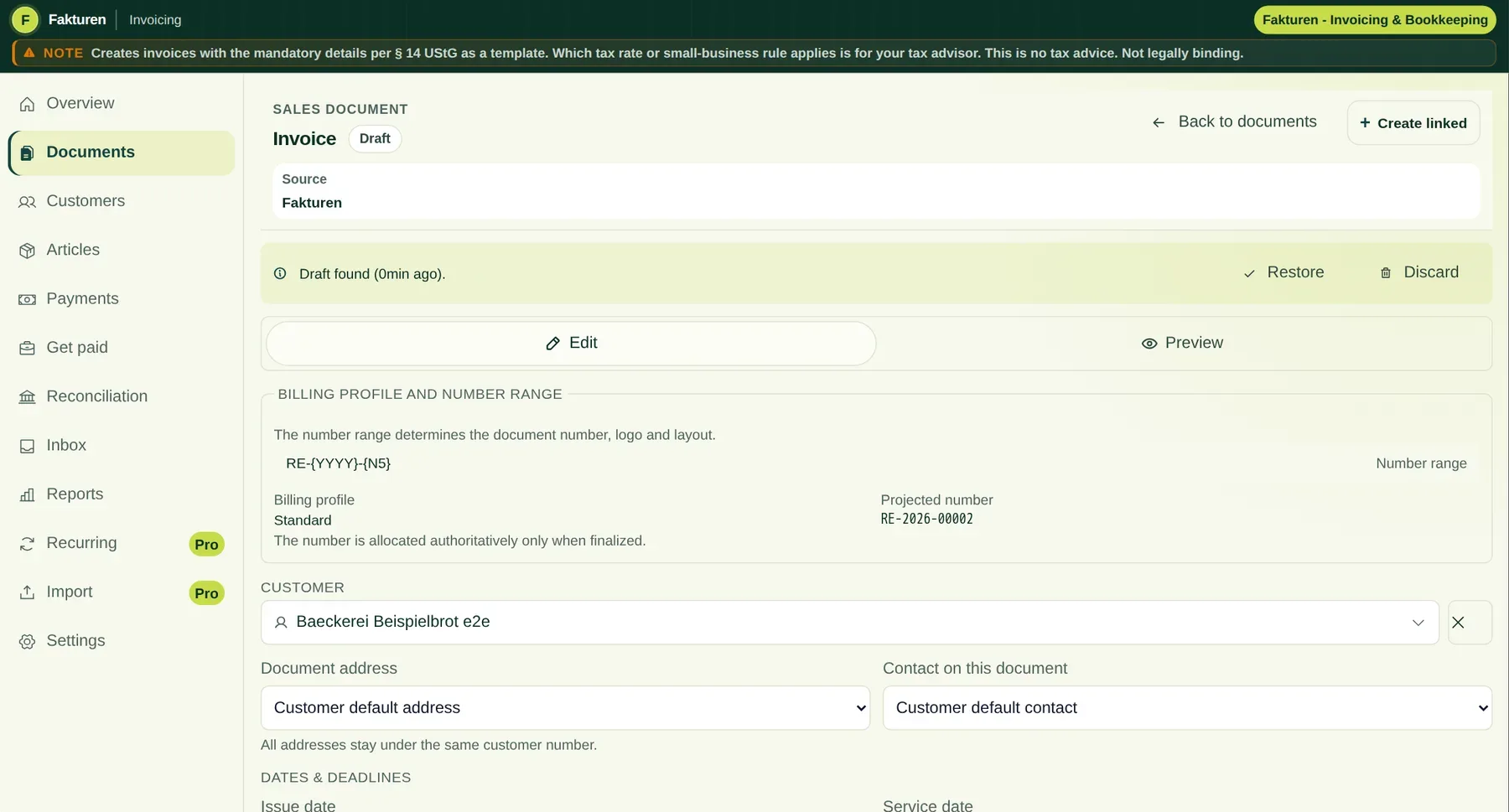
Task: Click the Import upload icon
Action: click(27, 592)
